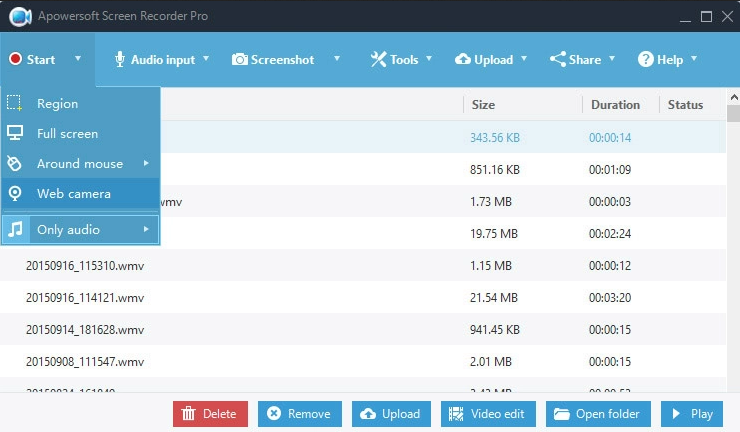Click the cloud Upload icon in toolbar
740x432 pixels.
click(x=462, y=59)
